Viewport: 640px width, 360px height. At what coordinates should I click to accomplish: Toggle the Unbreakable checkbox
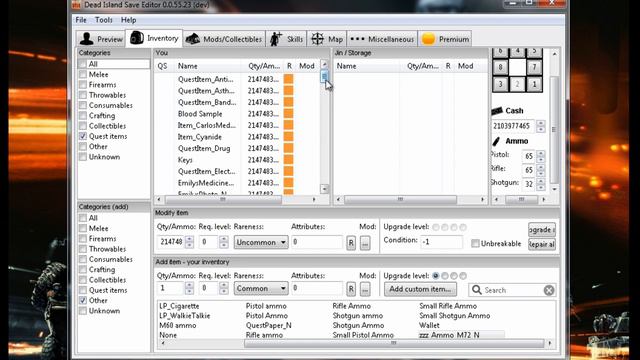(475, 243)
